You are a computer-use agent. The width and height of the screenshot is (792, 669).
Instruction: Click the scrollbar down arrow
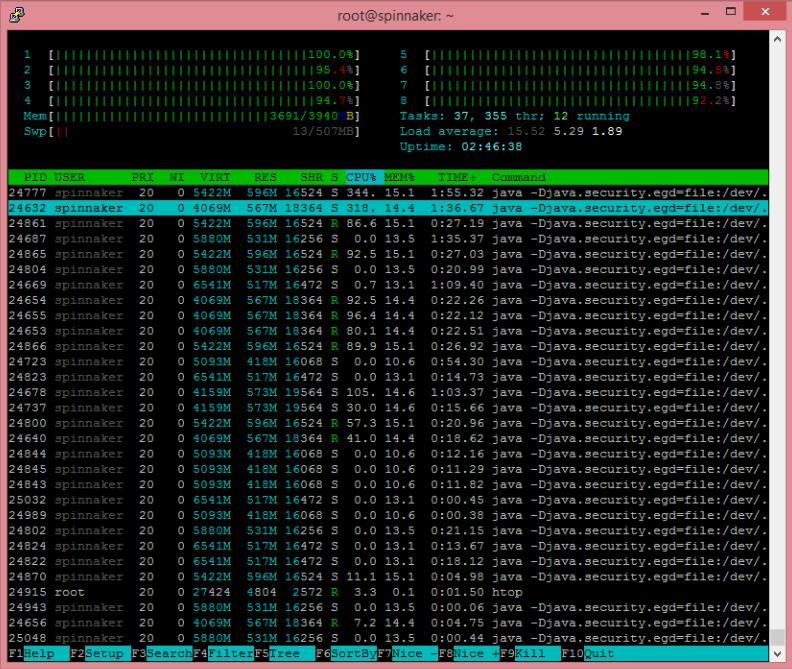coord(777,654)
